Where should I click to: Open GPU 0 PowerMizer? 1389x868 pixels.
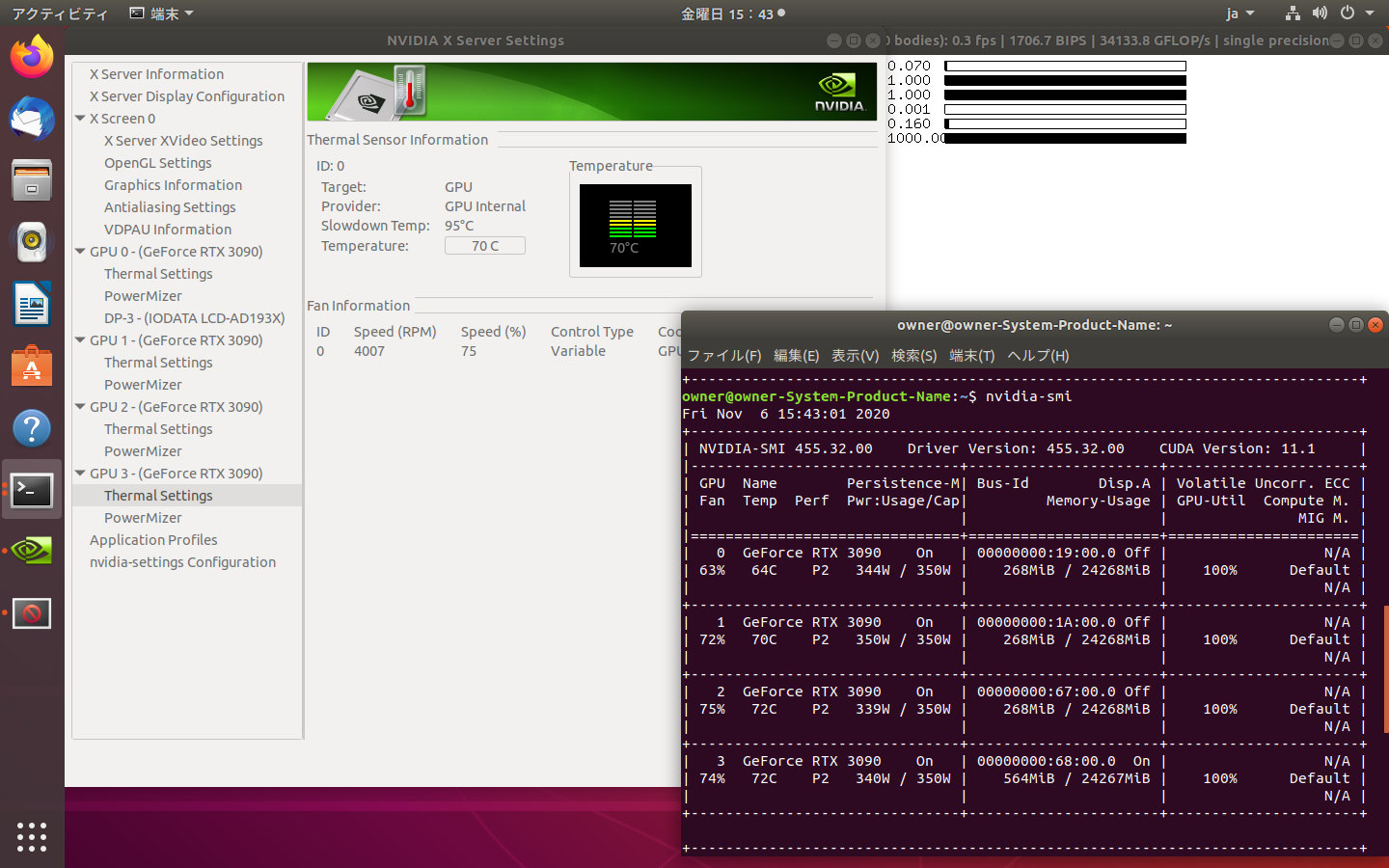[x=143, y=296]
